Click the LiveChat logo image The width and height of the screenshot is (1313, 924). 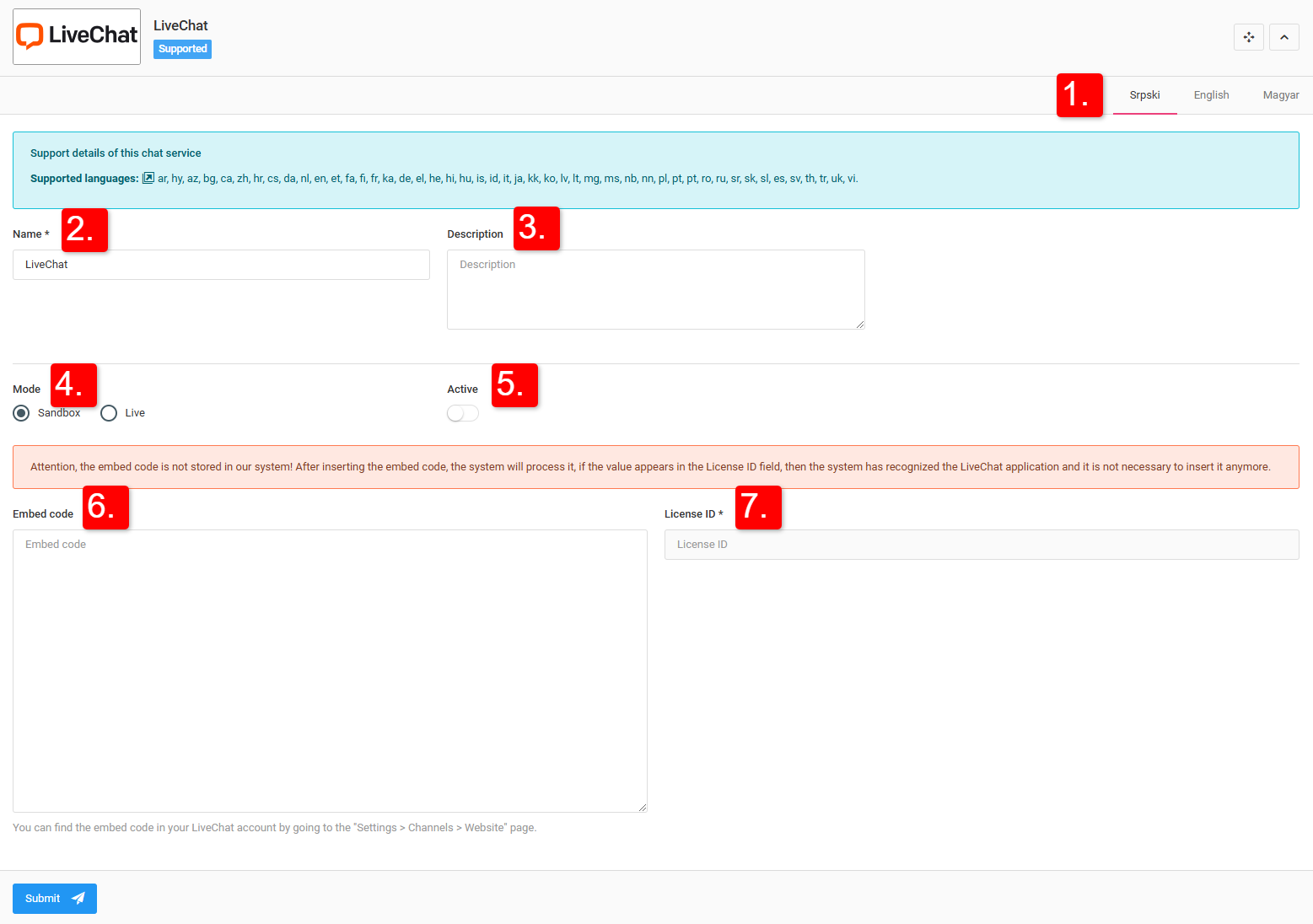pos(77,36)
